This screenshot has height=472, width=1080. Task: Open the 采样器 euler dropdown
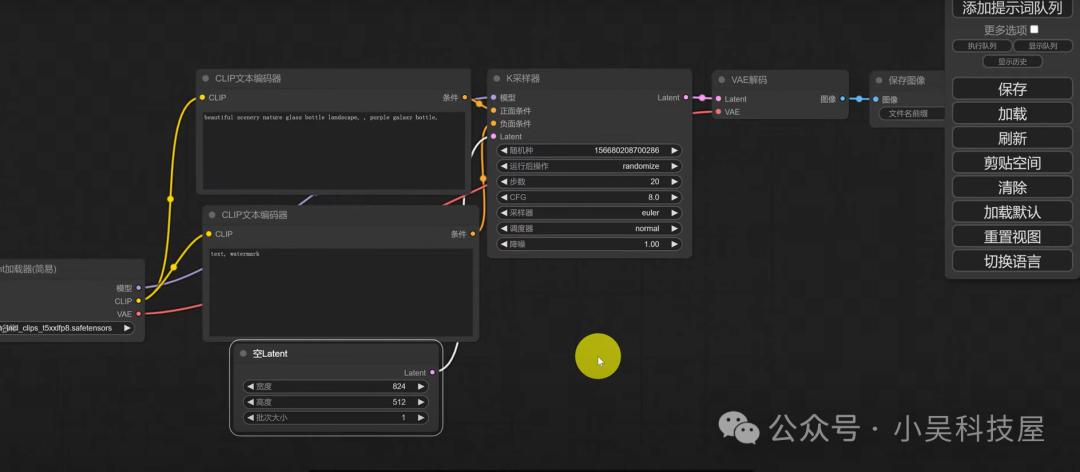pos(589,213)
